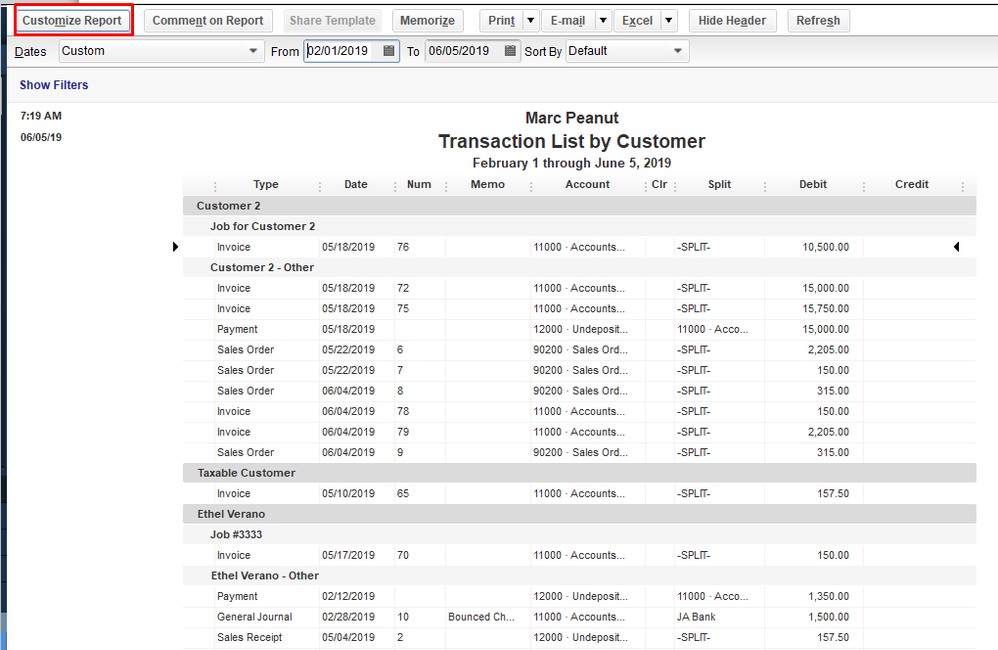Screen dimensions: 998x650
Task: Click the left-pointing row marker arrow
Action: pos(956,247)
